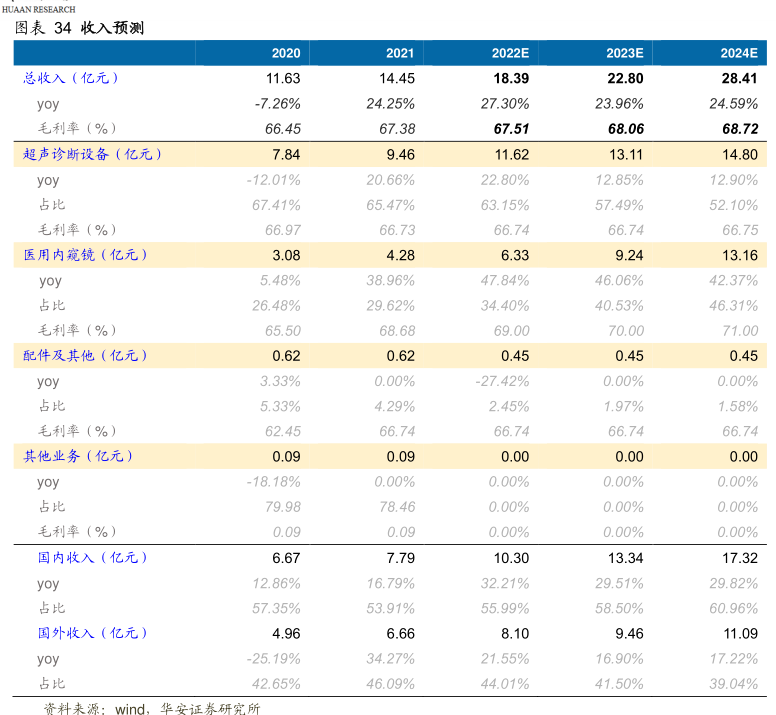Click the overseas share value 39.04%
The width and height of the screenshot is (776, 715).
[733, 684]
